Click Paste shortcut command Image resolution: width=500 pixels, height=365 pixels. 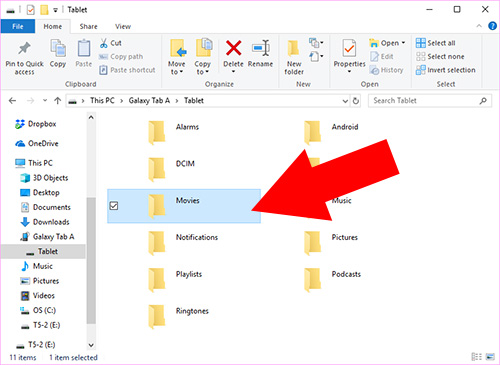click(x=128, y=70)
